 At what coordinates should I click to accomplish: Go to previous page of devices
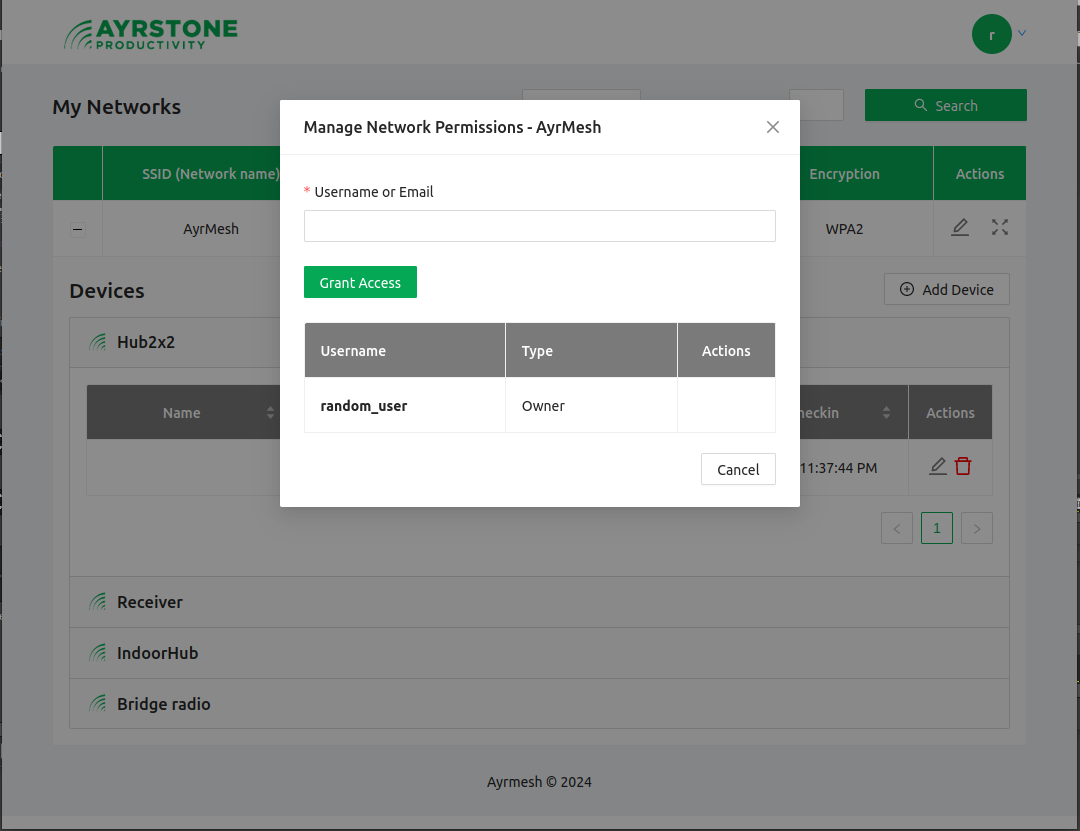(x=897, y=529)
